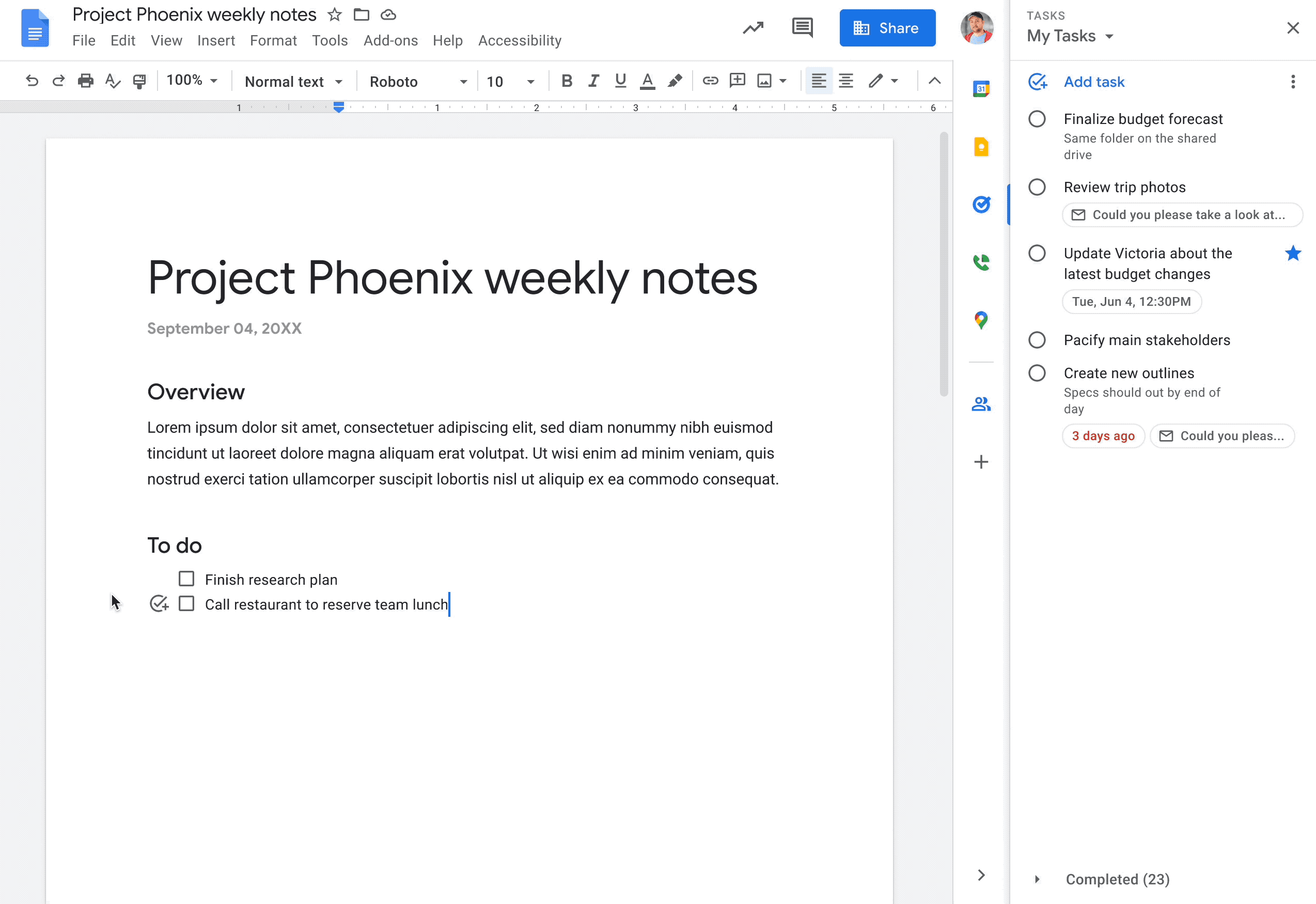Image resolution: width=1316 pixels, height=904 pixels.
Task: Click the Bold formatting icon
Action: (565, 81)
